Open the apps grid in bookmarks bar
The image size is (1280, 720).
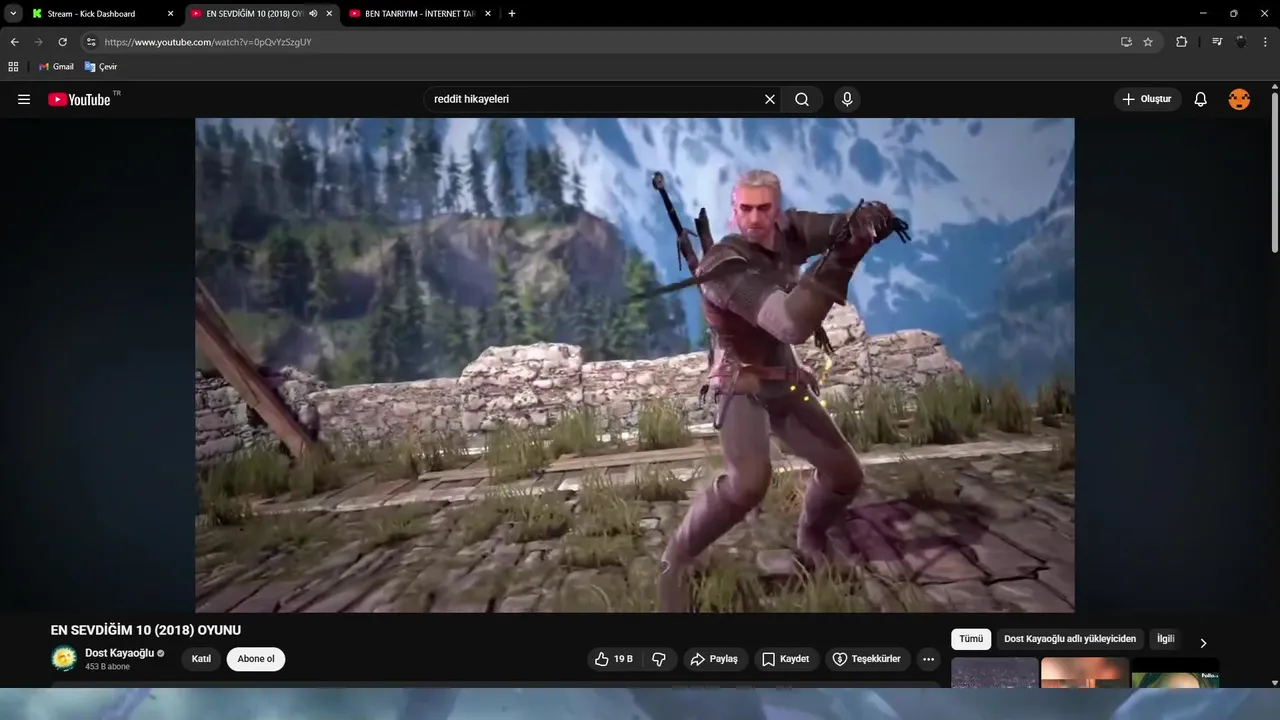tap(13, 66)
